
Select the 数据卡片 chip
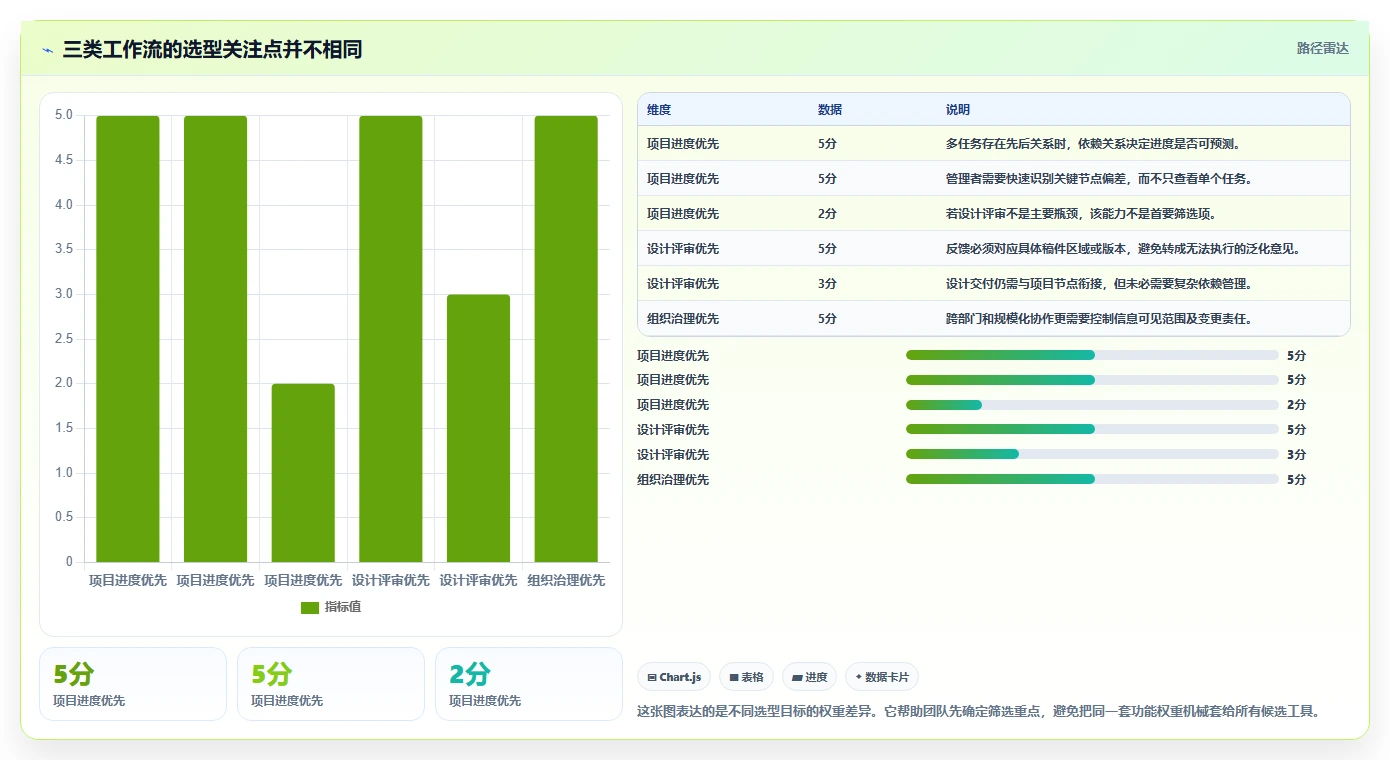coord(882,677)
